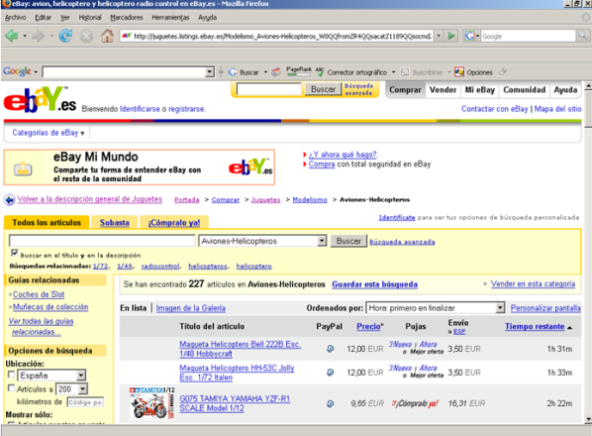The image size is (592, 436).
Task: Click Buscar button next to category dropdown
Action: (x=348, y=241)
